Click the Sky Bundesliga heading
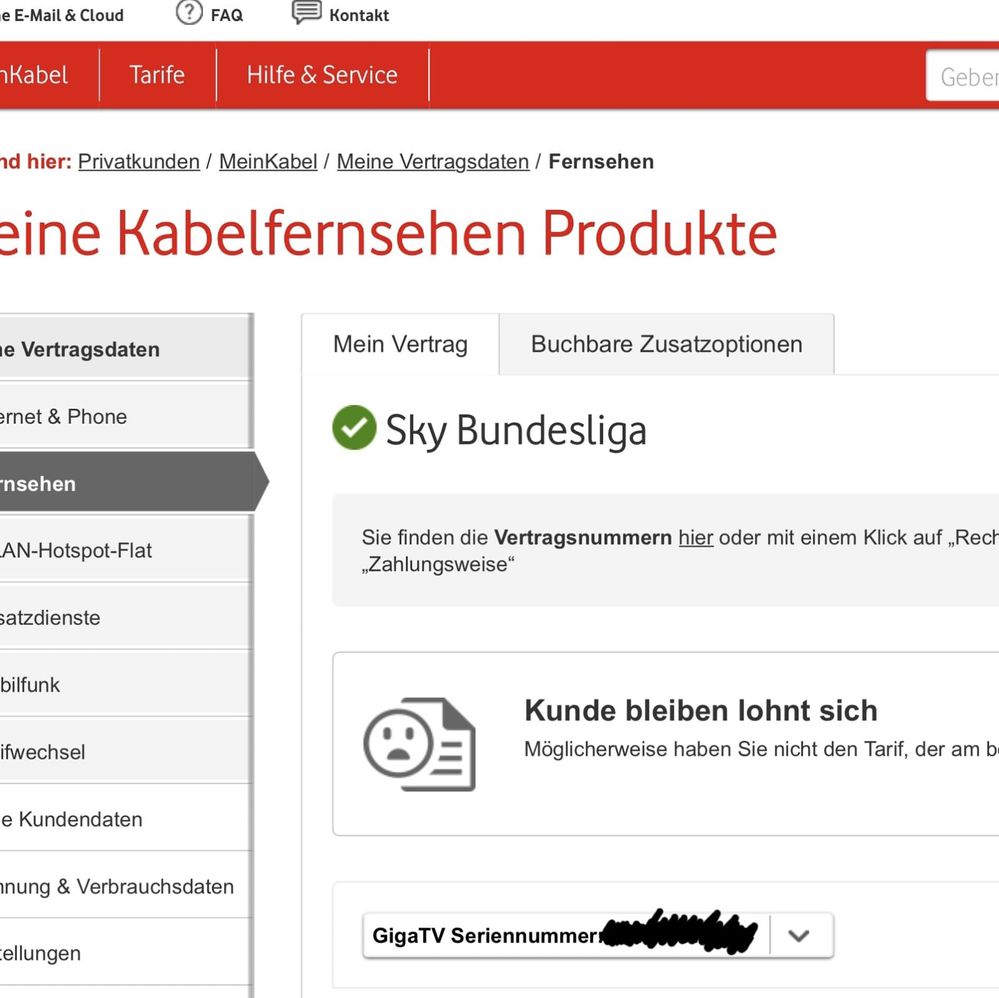 (x=516, y=430)
